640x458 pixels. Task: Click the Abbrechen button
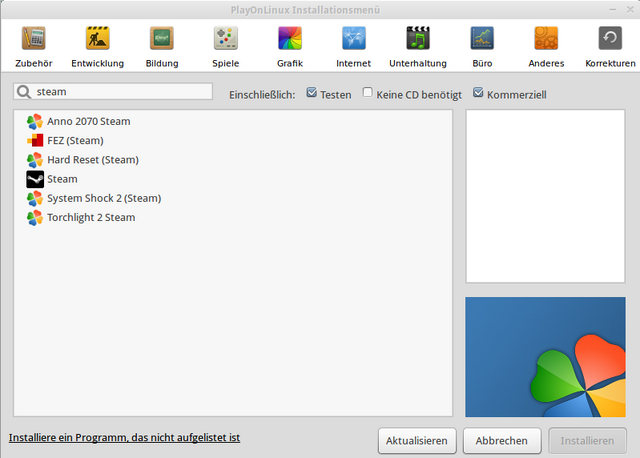click(x=502, y=441)
